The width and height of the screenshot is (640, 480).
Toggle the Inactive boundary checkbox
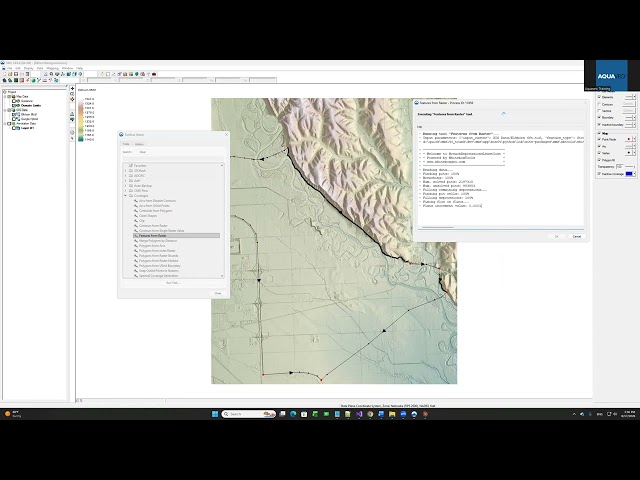point(599,124)
